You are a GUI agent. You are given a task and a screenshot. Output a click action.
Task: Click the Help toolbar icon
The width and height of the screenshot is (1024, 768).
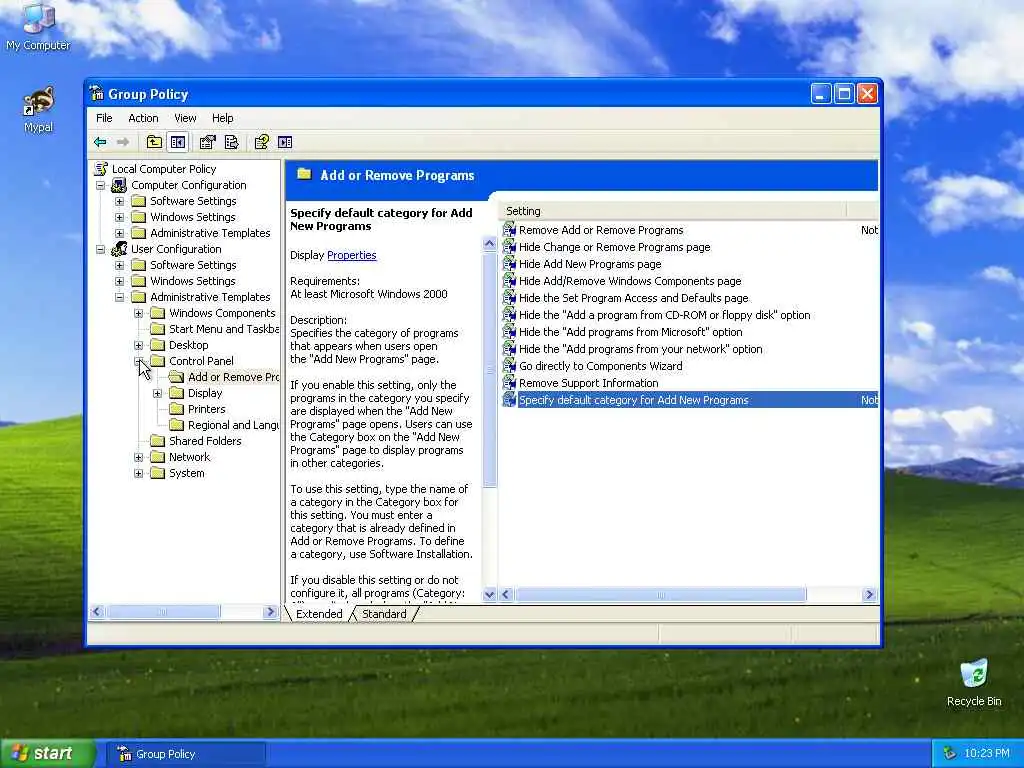click(262, 142)
